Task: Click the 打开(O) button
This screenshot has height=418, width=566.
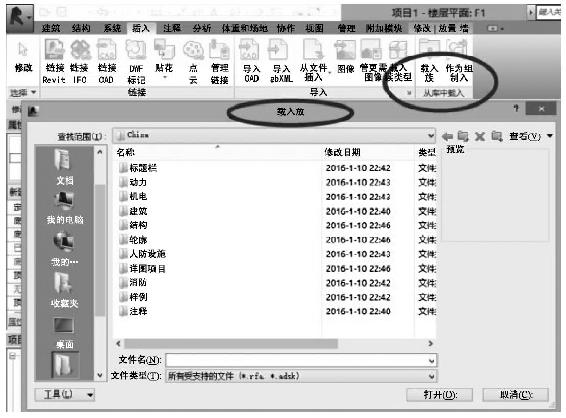Action: pyautogui.click(x=439, y=395)
